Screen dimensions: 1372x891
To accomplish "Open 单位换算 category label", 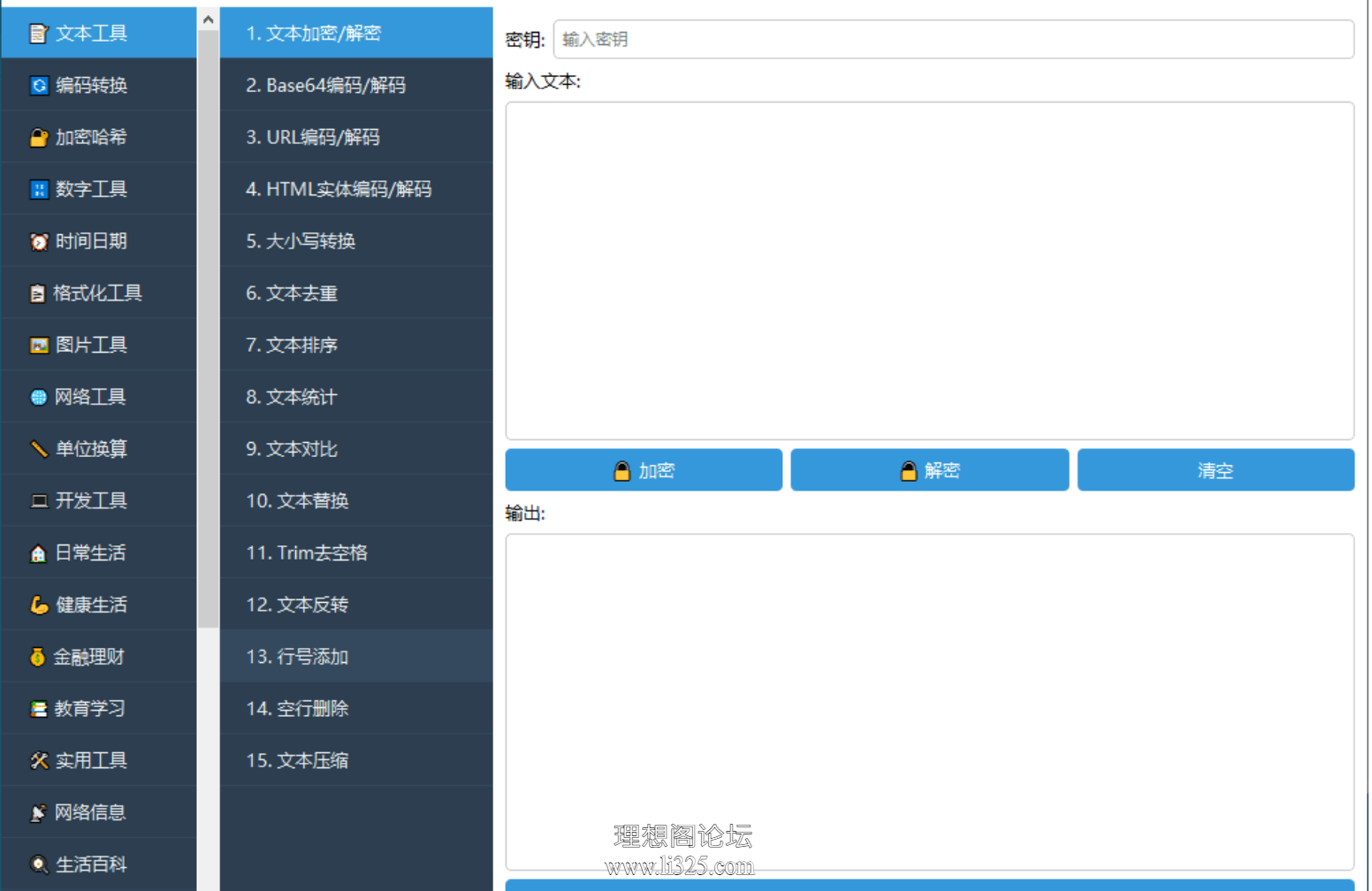I will point(92,449).
